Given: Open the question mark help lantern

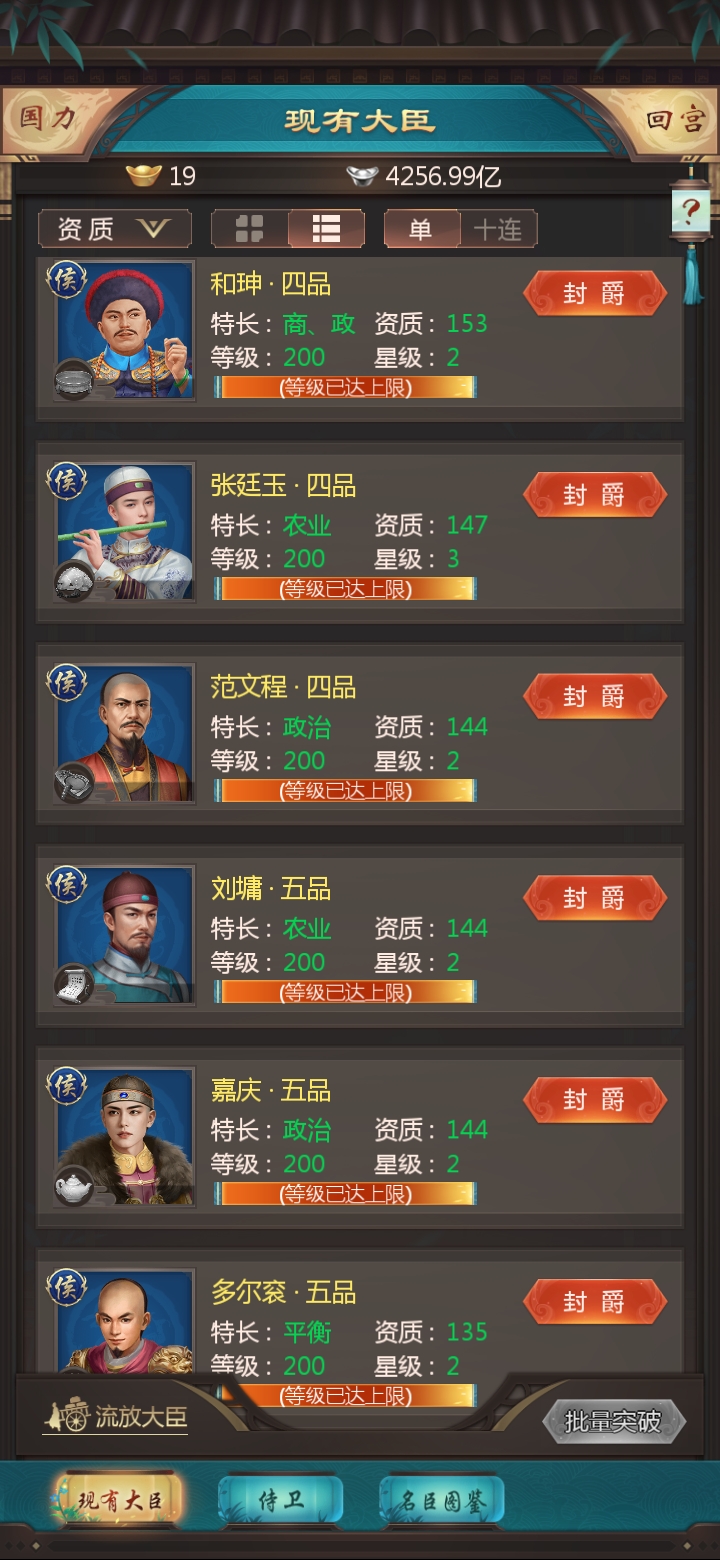Looking at the screenshot, I should pos(691,211).
